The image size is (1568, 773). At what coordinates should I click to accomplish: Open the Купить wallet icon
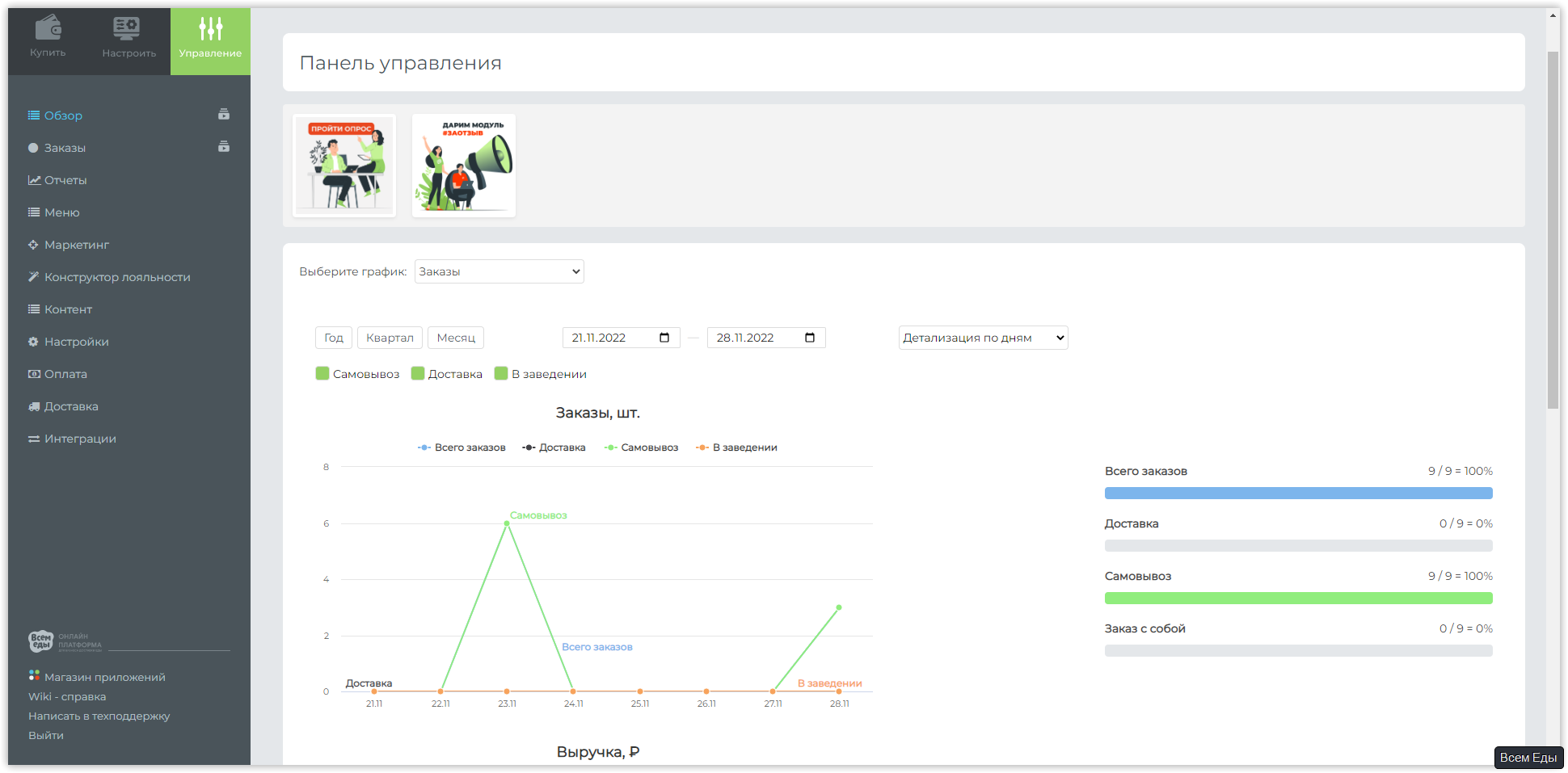[48, 28]
